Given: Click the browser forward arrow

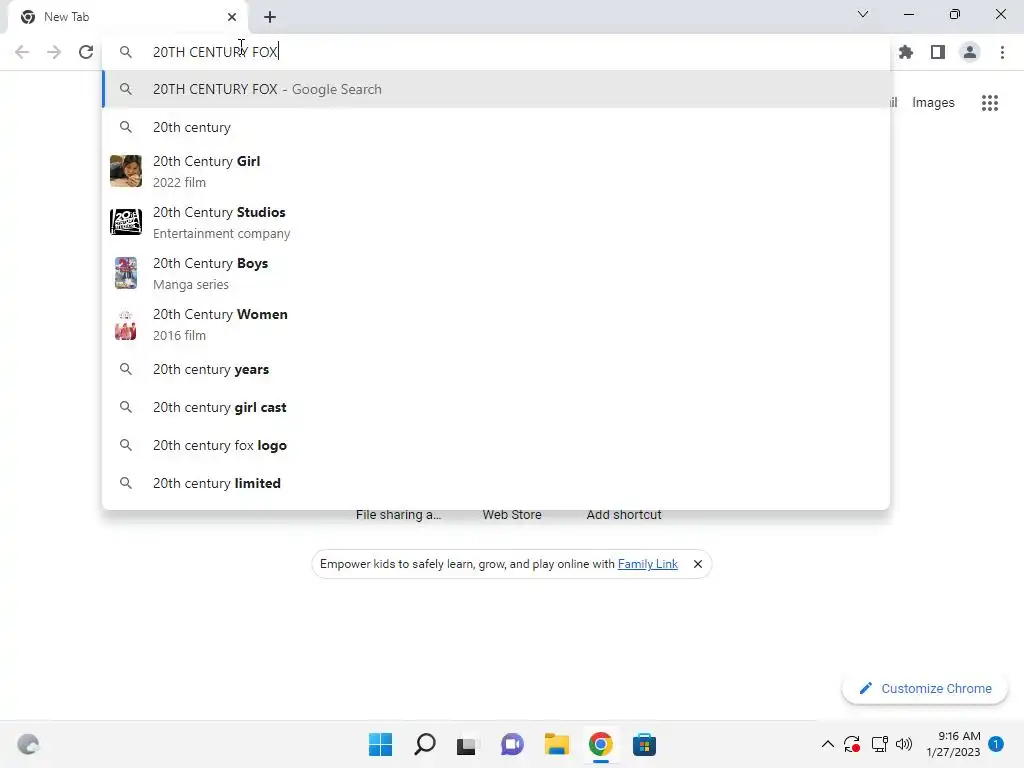Looking at the screenshot, I should [54, 52].
